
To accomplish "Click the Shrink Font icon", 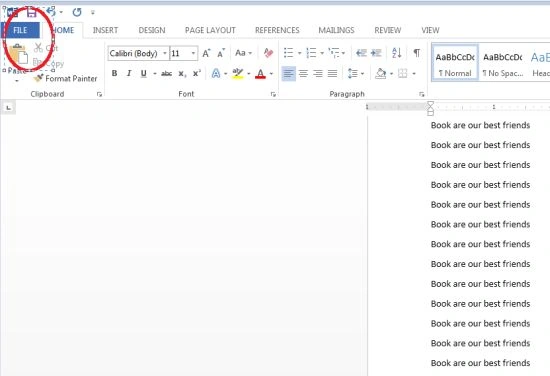I will click(x=221, y=53).
